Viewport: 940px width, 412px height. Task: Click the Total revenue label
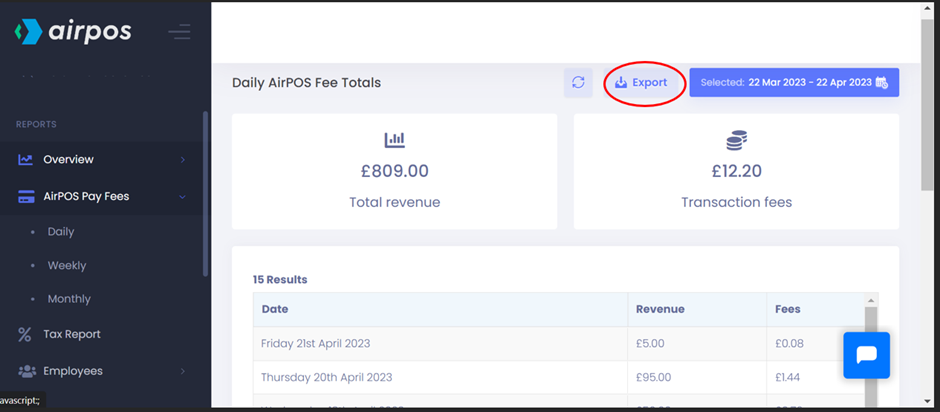(x=394, y=202)
